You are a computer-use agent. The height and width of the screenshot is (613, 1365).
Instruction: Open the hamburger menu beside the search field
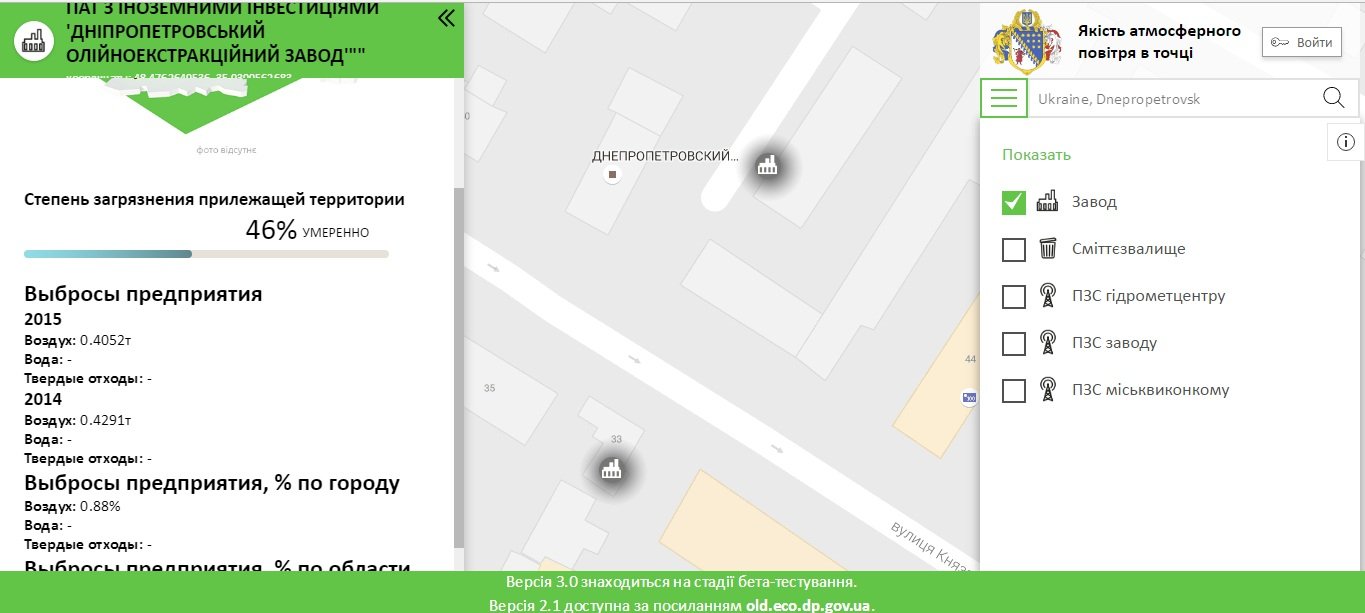[x=1003, y=98]
